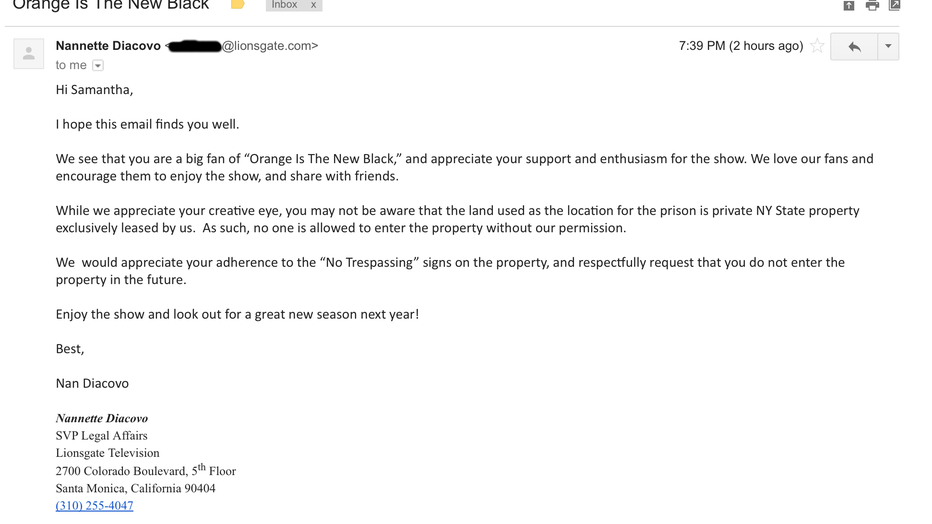Remove the Inbox label with its x
Image resolution: width=932 pixels, height=524 pixels.
[x=313, y=5]
